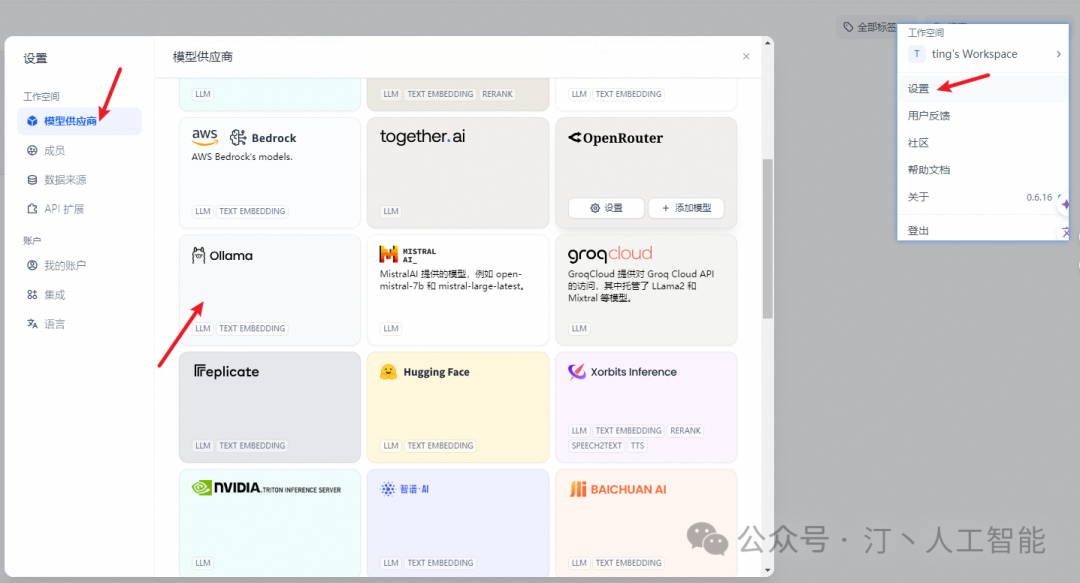Click the MistralAI description text
Screen dimensions: 1080x583
(x=452, y=280)
